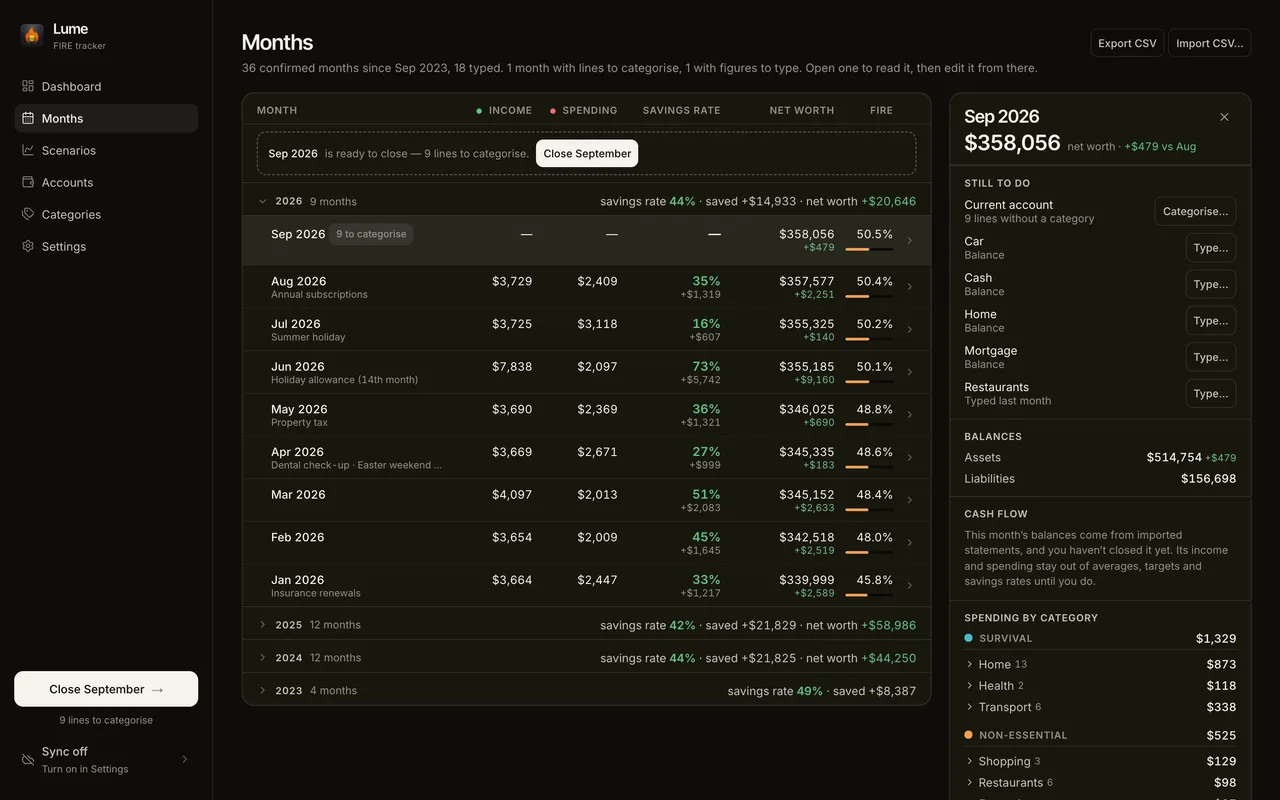Click the '9 to categorise' badge
This screenshot has height=800, width=1280.
click(371, 234)
